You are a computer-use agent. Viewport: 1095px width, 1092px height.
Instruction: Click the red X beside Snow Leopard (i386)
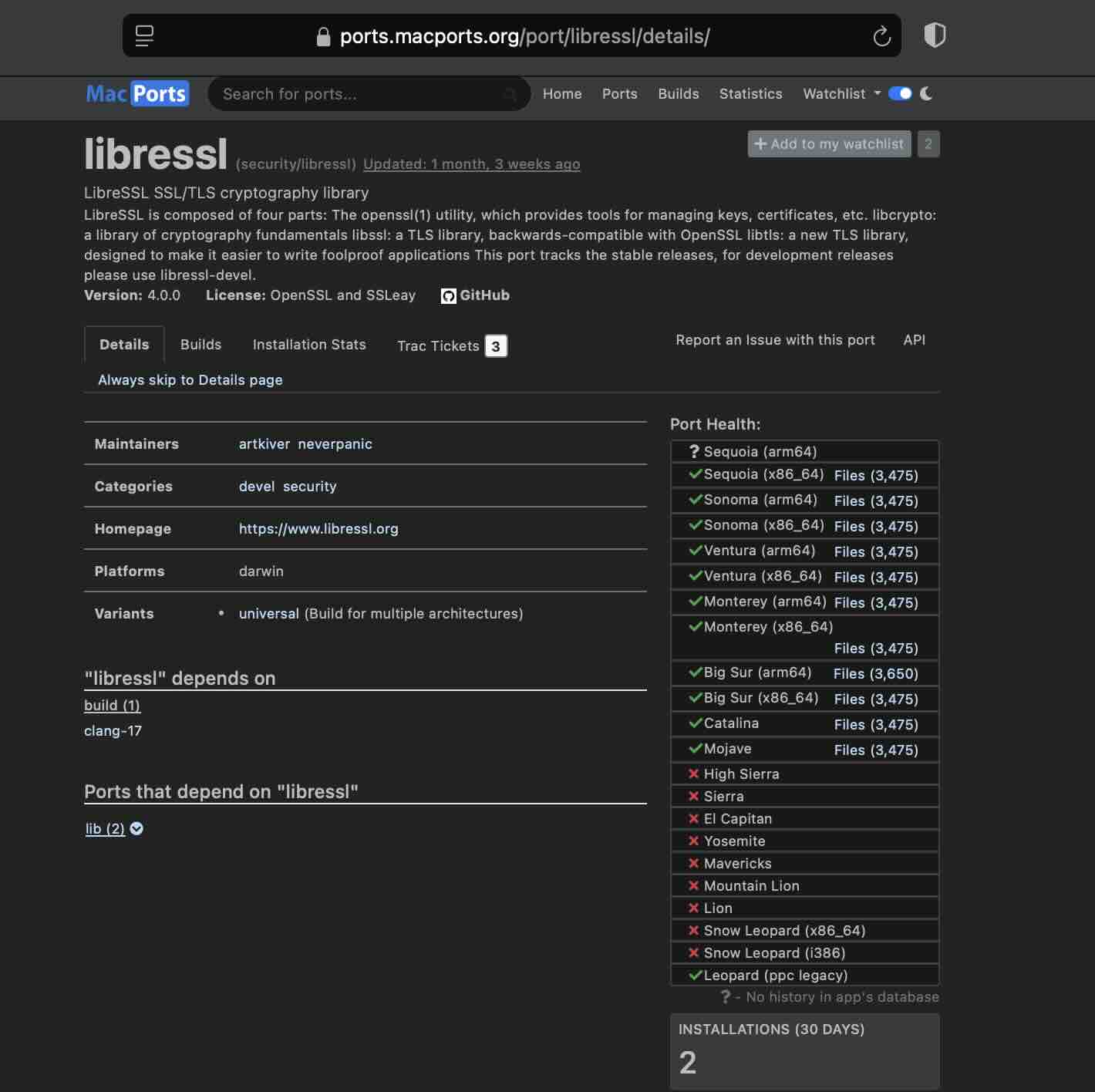coord(694,953)
